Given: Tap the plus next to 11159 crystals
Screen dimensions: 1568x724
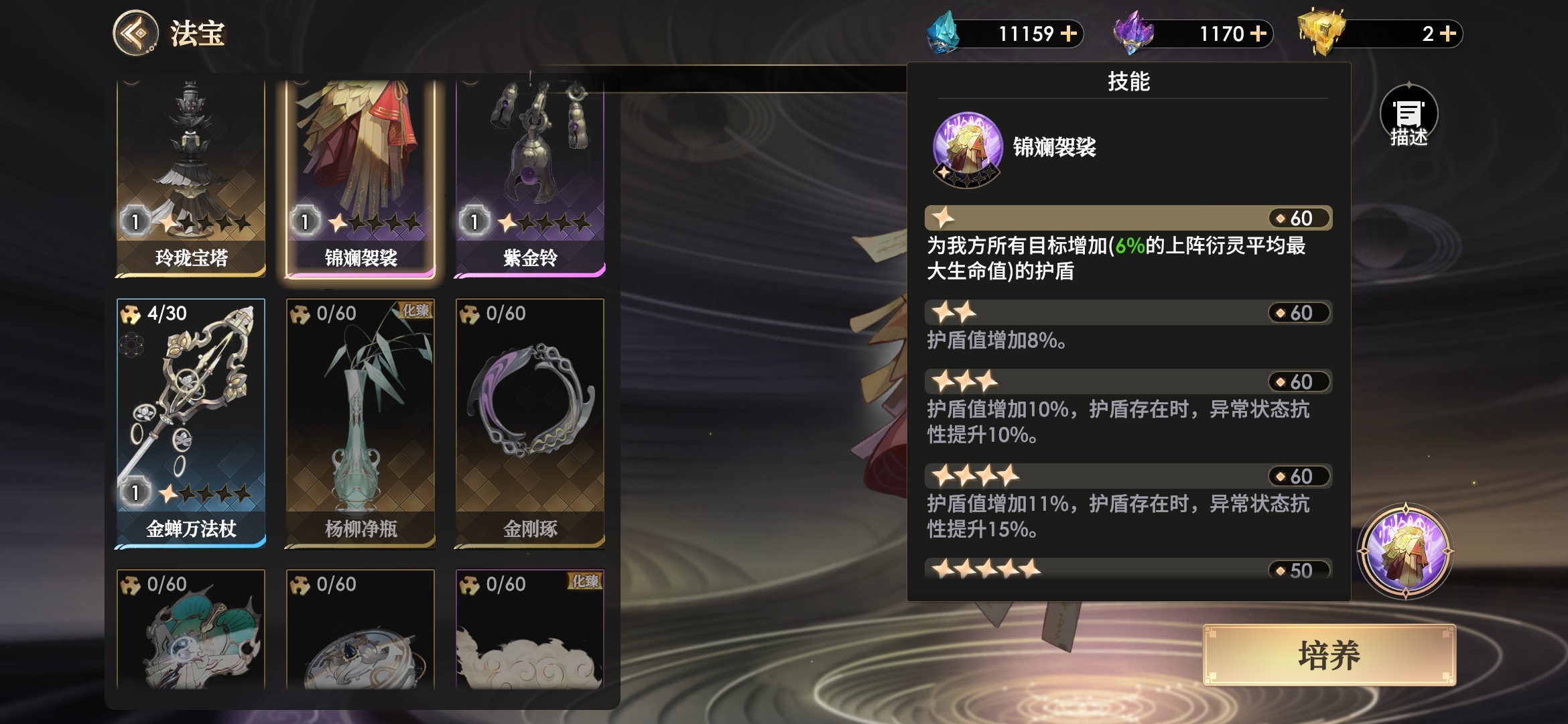Looking at the screenshot, I should point(1069,34).
